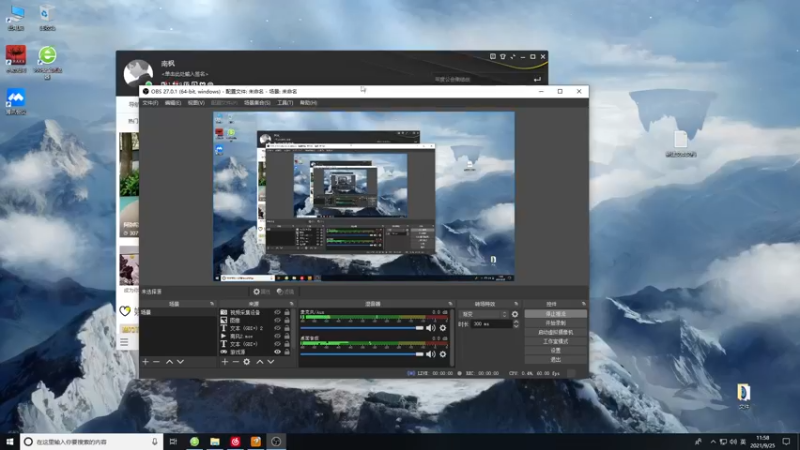Viewport: 800px width, 450px height.
Task: Open OBS icon in Windows taskbar
Action: click(x=276, y=441)
